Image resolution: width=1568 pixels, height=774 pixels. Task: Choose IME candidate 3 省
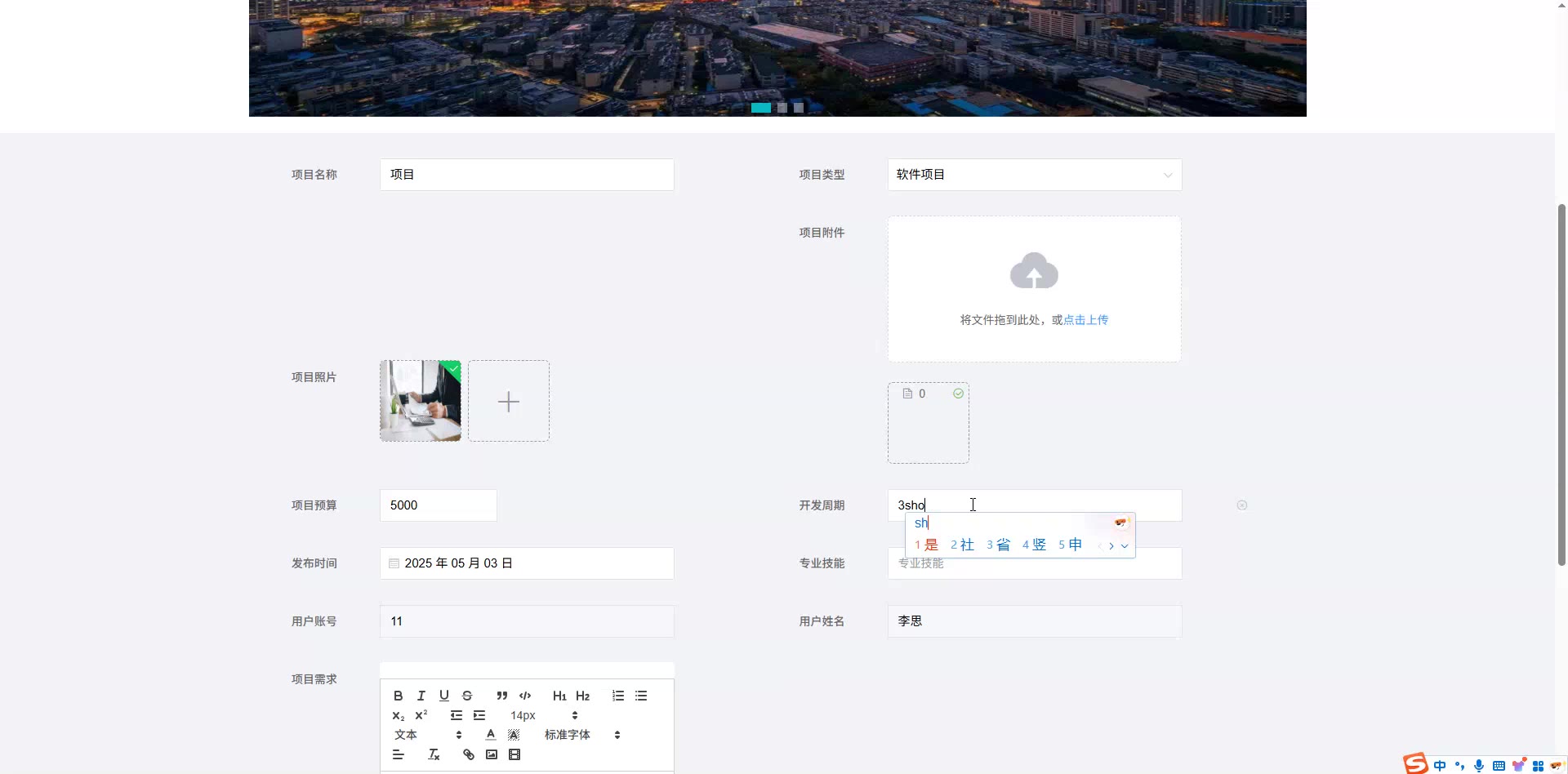pyautogui.click(x=998, y=545)
